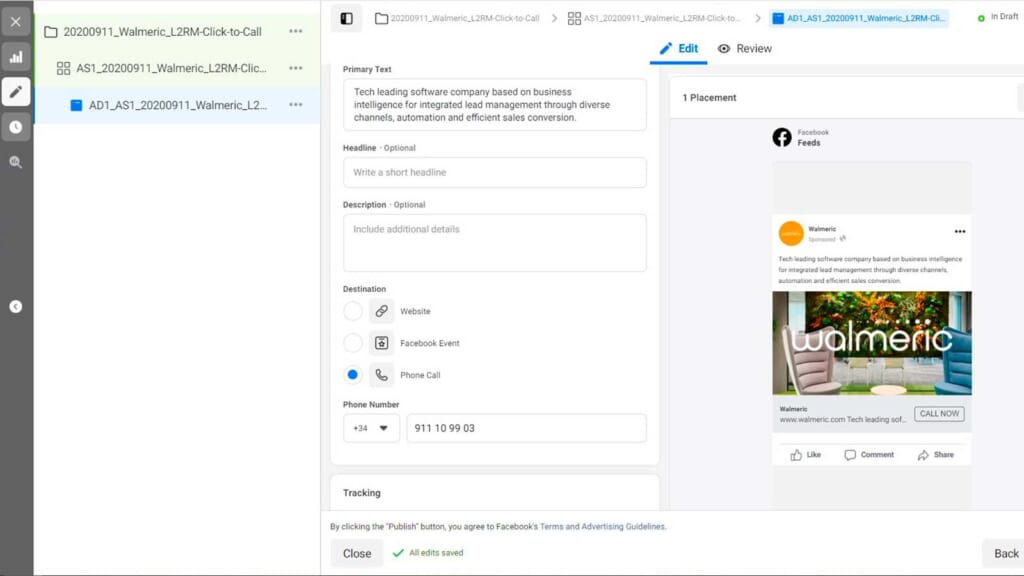Open options menu for ad set AS1_20200911_Walmeric
This screenshot has width=1024, height=576.
tap(295, 68)
